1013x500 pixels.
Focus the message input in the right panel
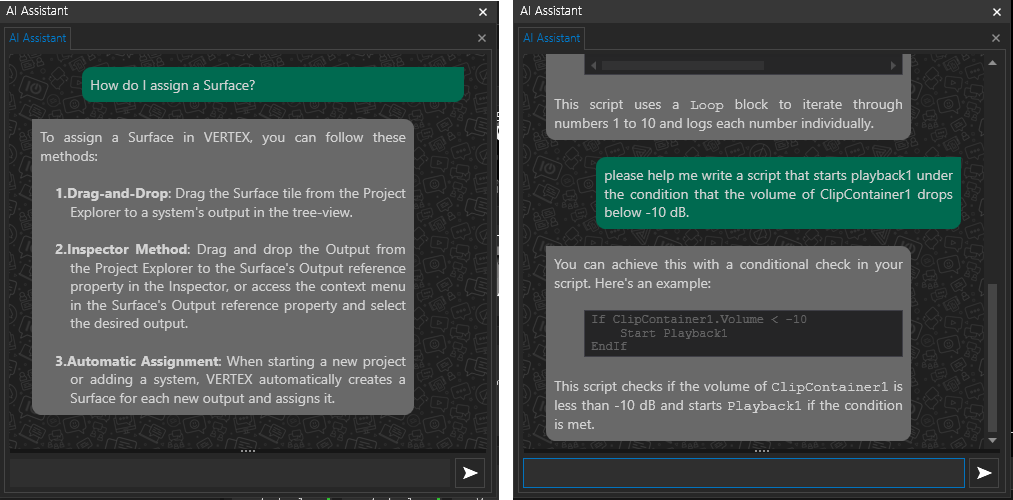pyautogui.click(x=743, y=473)
